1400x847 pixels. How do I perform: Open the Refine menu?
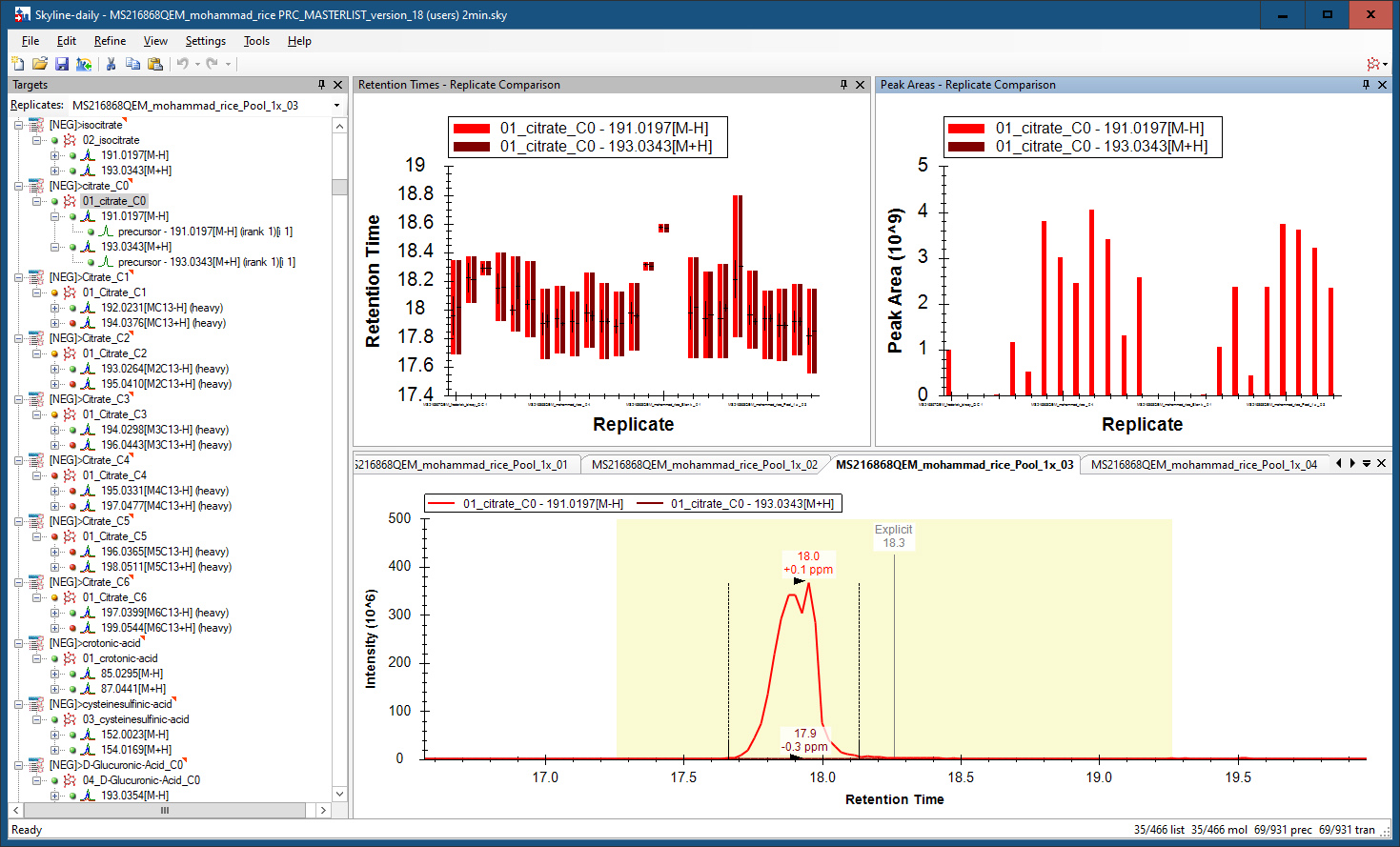(x=110, y=41)
